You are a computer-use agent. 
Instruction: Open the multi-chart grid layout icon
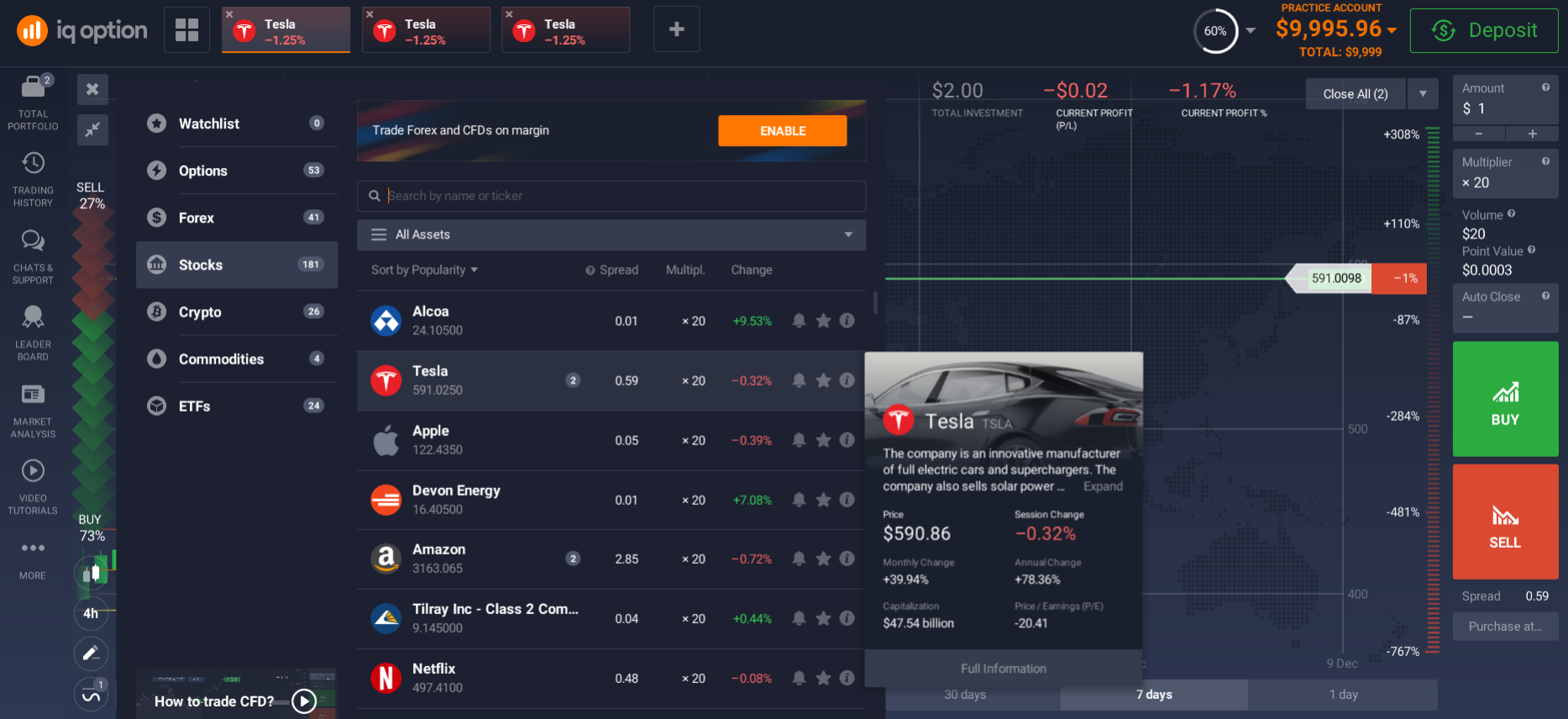click(x=186, y=29)
